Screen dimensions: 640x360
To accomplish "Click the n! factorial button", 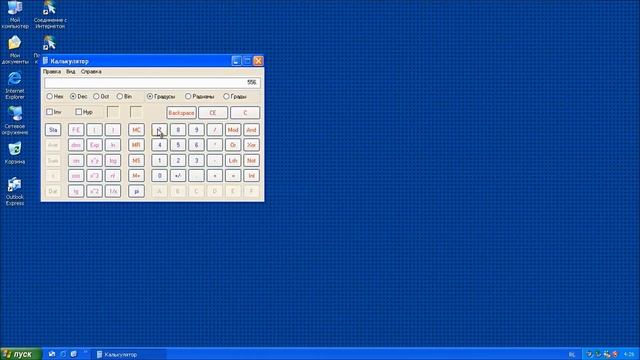I will click(x=113, y=176).
